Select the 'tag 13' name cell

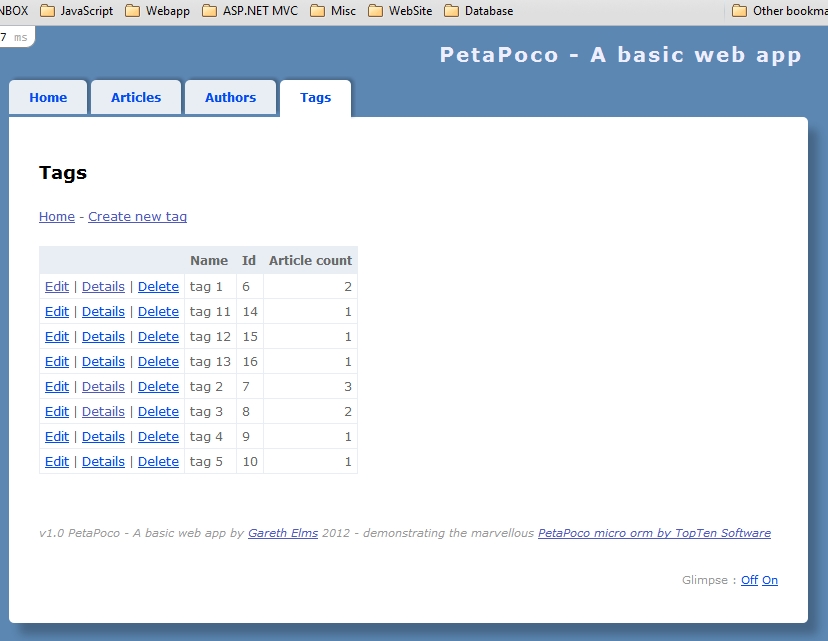pos(210,362)
